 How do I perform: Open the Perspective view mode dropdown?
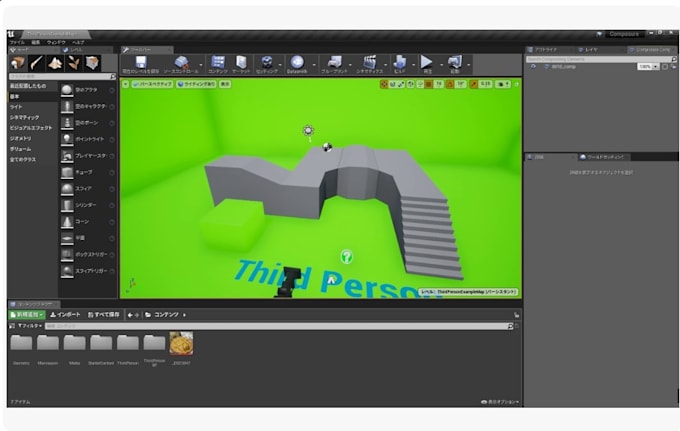pyautogui.click(x=152, y=84)
